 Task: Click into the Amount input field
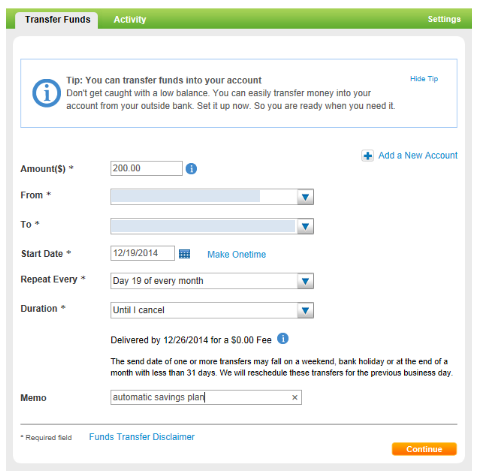[x=146, y=168]
